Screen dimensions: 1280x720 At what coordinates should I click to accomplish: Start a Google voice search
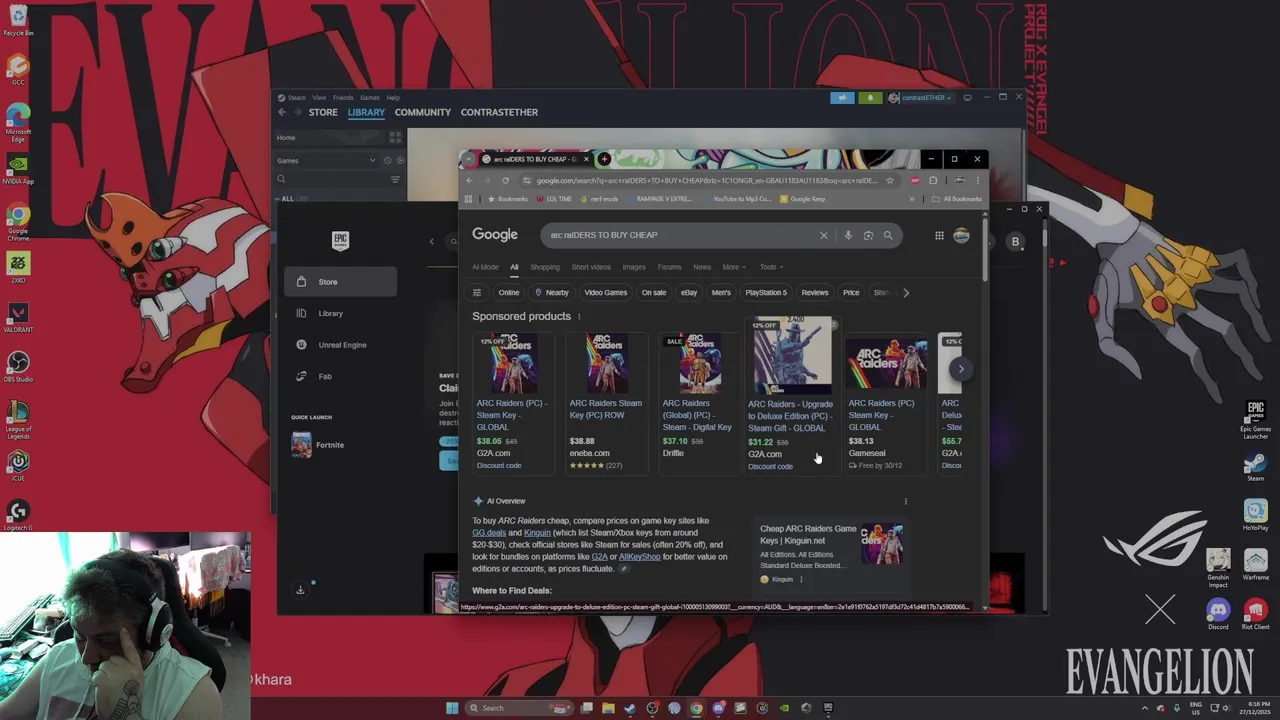[848, 235]
